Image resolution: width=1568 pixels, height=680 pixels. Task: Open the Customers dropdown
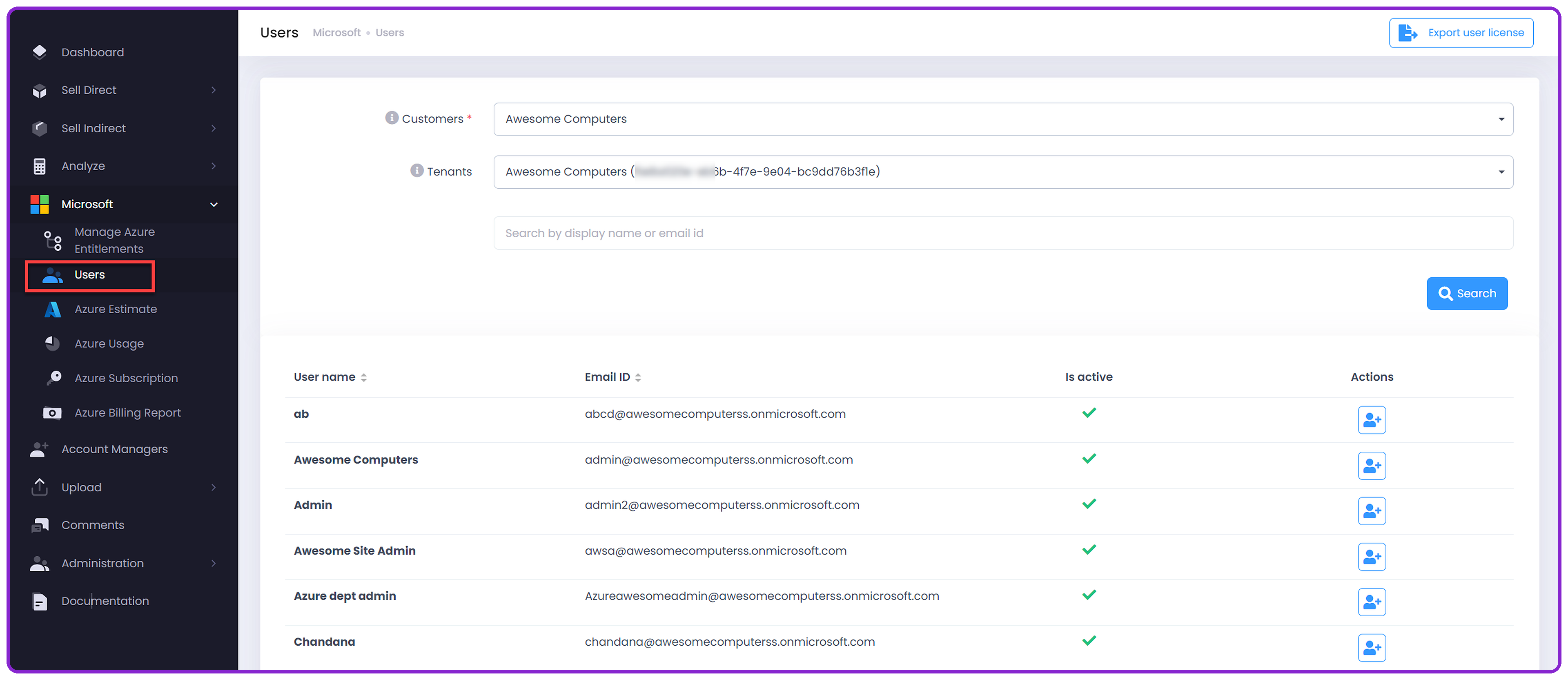[x=1003, y=119]
